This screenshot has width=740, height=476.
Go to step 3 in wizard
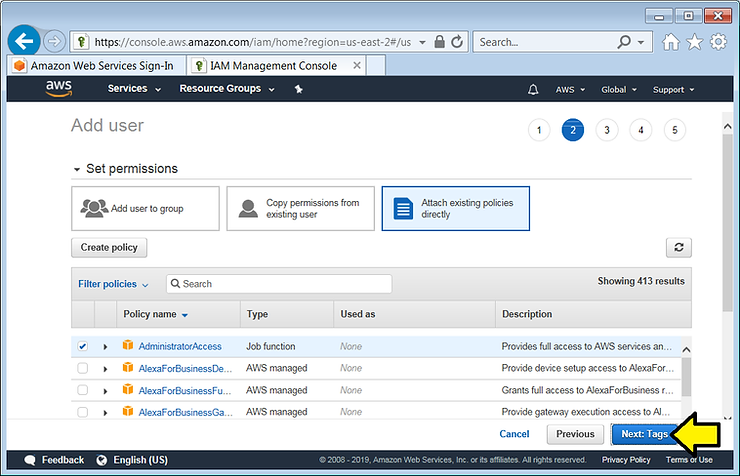click(606, 130)
